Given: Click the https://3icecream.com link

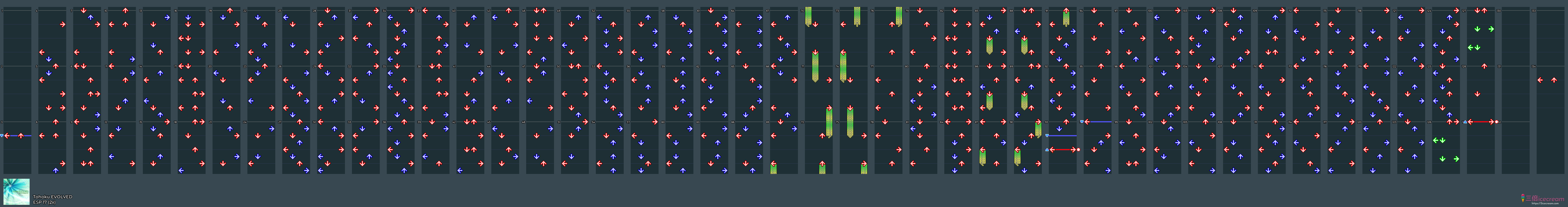Looking at the screenshot, I should coord(1545,203).
